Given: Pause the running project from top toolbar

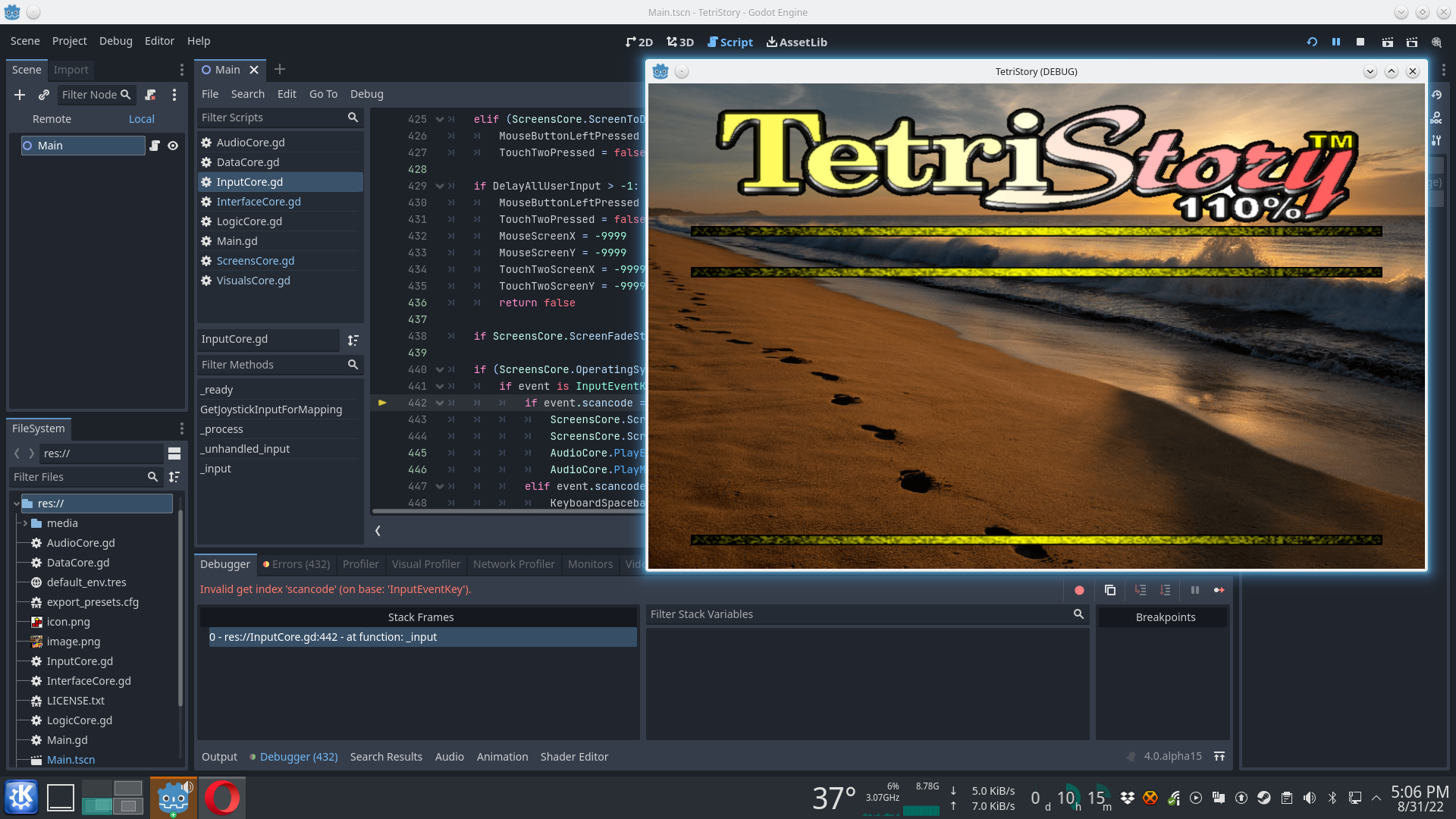Looking at the screenshot, I should click(1336, 42).
